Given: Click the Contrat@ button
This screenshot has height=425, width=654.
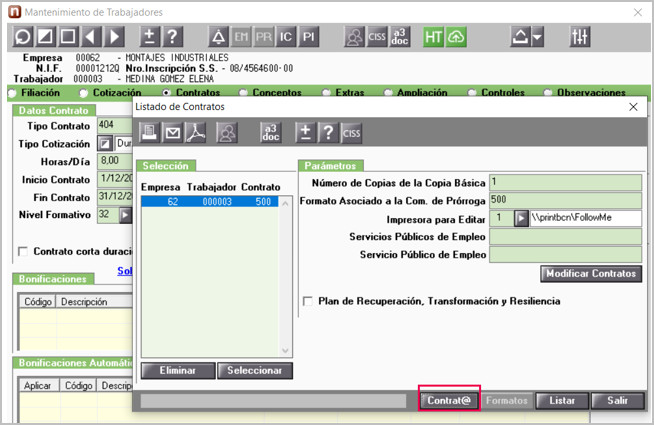Looking at the screenshot, I should point(449,400).
